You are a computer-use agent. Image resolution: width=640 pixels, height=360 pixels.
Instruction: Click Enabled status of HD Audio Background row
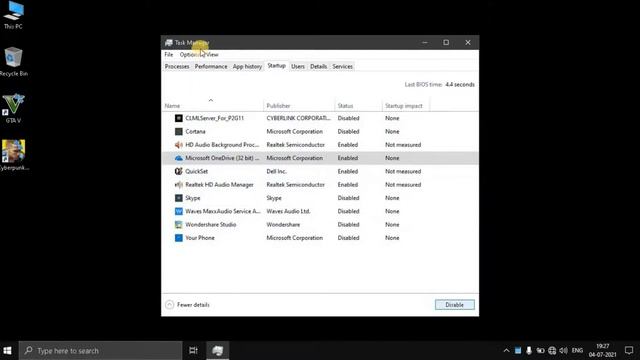pos(348,145)
